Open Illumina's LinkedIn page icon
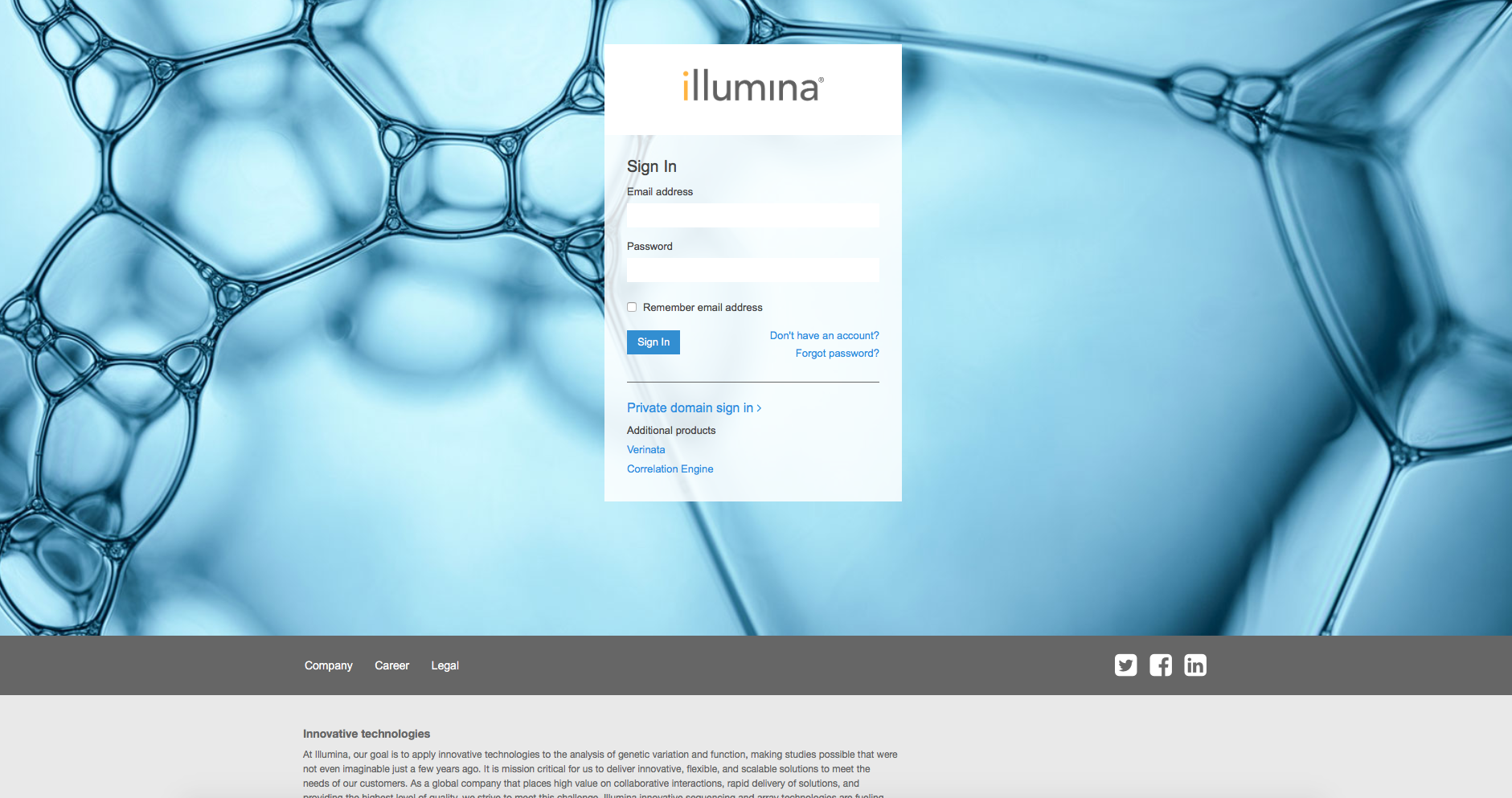This screenshot has height=798, width=1512. pos(1195,665)
